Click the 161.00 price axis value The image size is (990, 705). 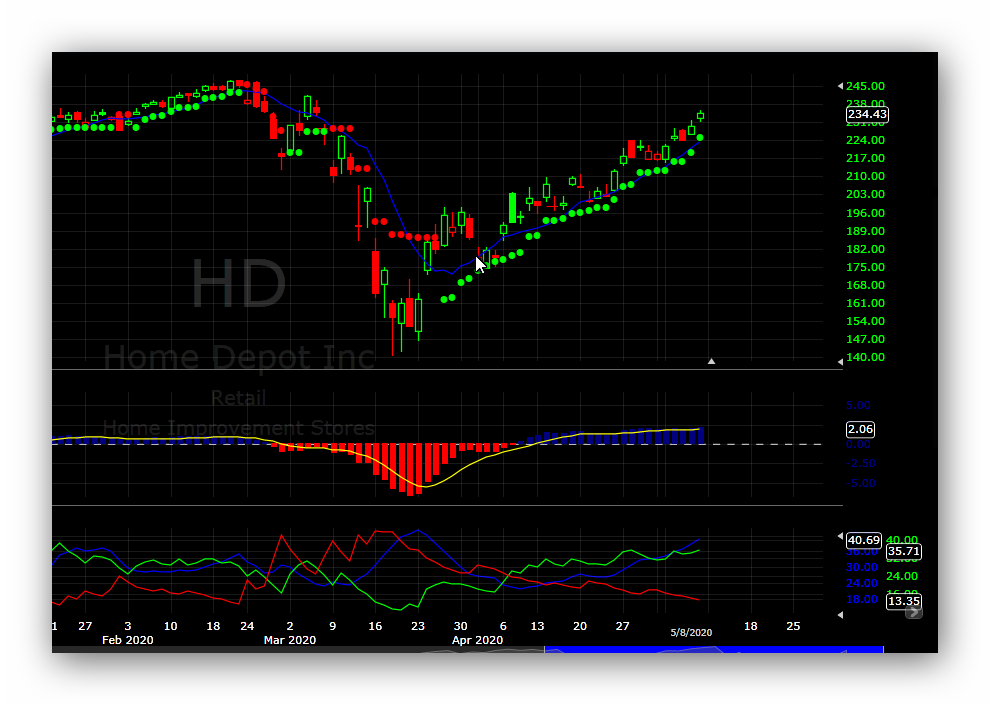(x=865, y=303)
